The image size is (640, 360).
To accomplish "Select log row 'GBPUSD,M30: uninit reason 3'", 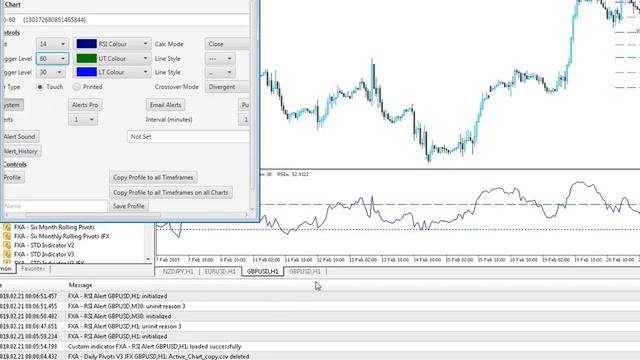I will [x=320, y=306].
